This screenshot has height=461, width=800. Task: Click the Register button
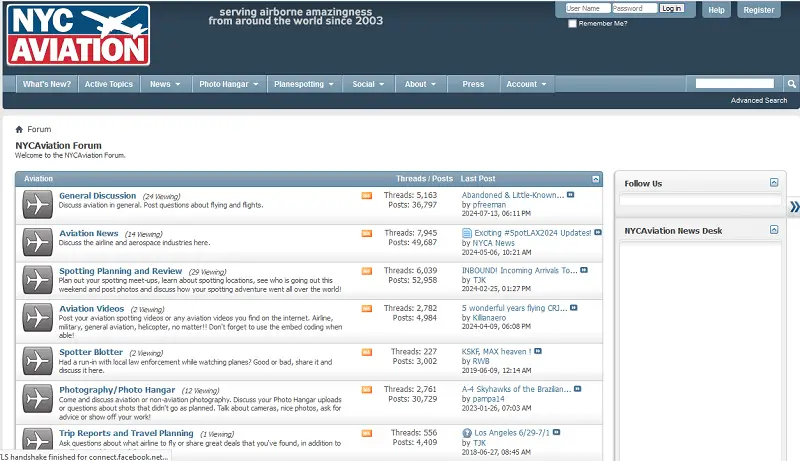coord(759,10)
